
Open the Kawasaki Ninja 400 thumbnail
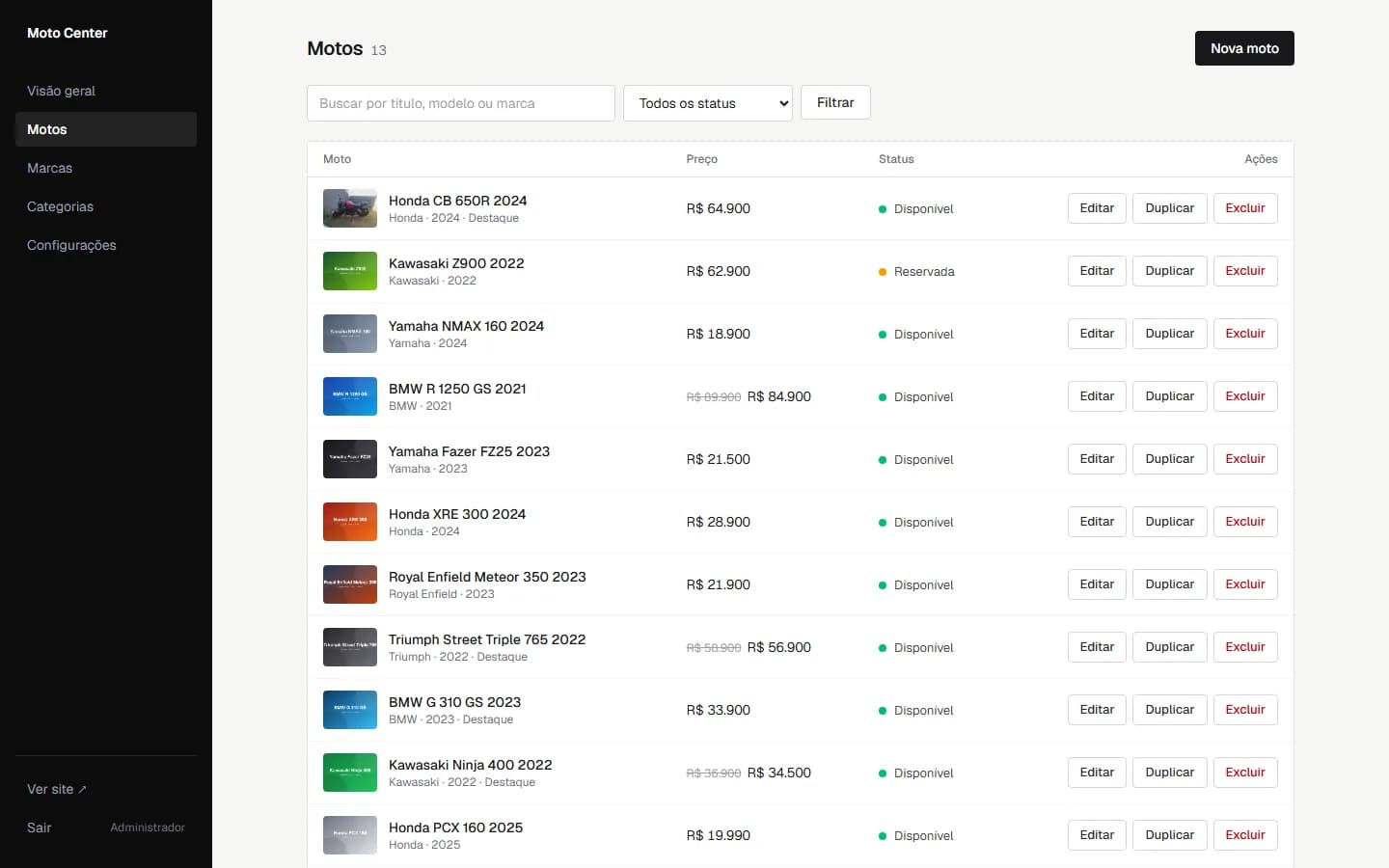point(350,773)
